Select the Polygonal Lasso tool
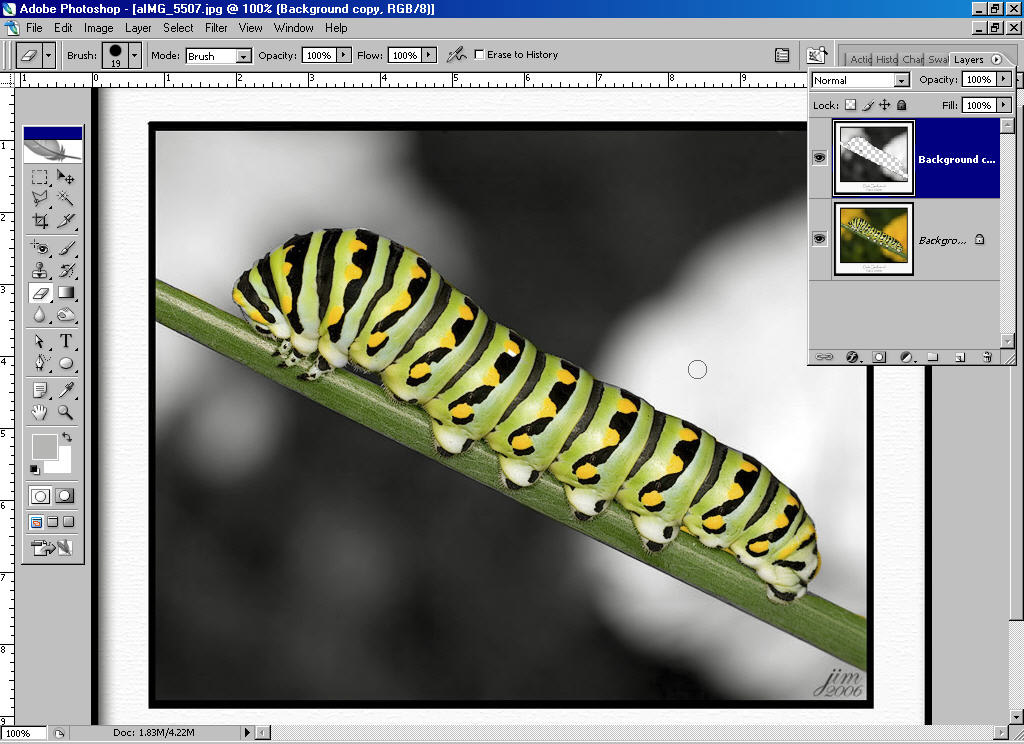 point(40,198)
